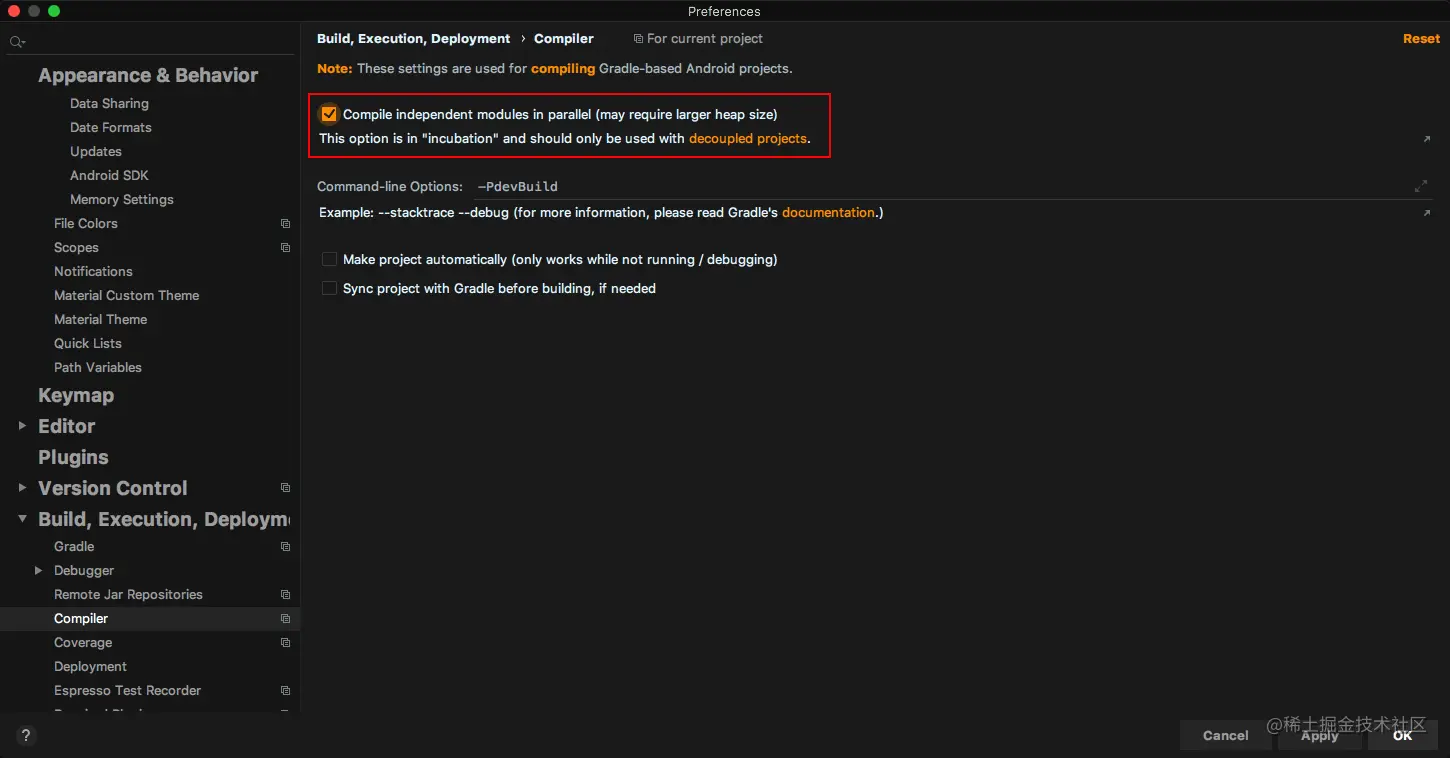The width and height of the screenshot is (1450, 758).
Task: Click the project-level icon beside Remote Jar Repositories
Action: click(x=286, y=595)
